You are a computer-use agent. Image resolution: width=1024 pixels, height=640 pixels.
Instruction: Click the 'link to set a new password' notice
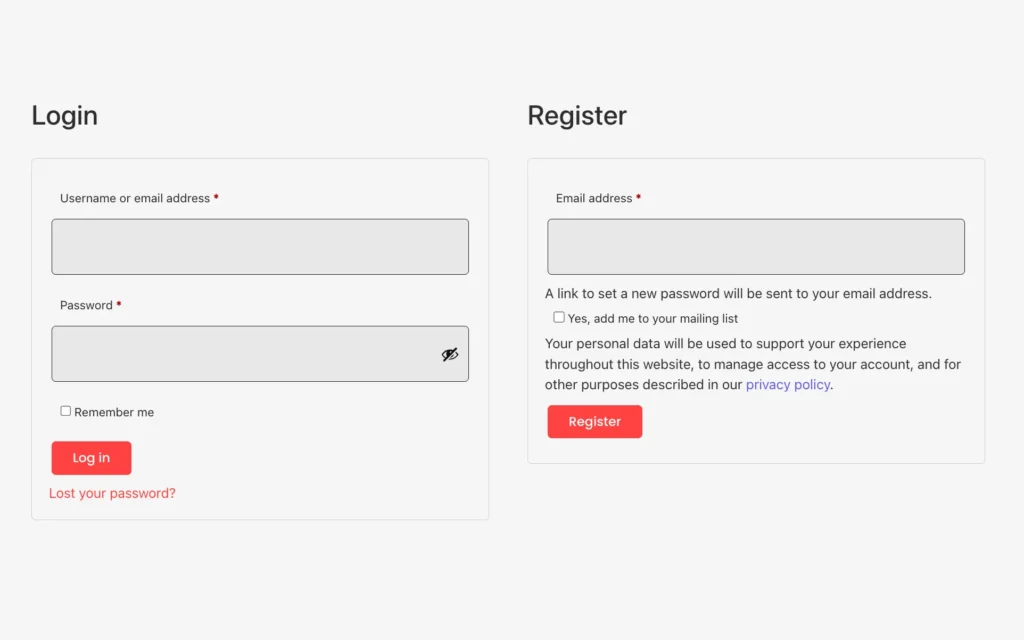pos(739,294)
